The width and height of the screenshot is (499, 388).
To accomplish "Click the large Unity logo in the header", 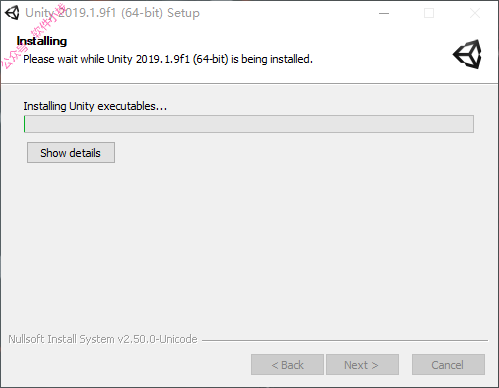I will click(x=467, y=54).
